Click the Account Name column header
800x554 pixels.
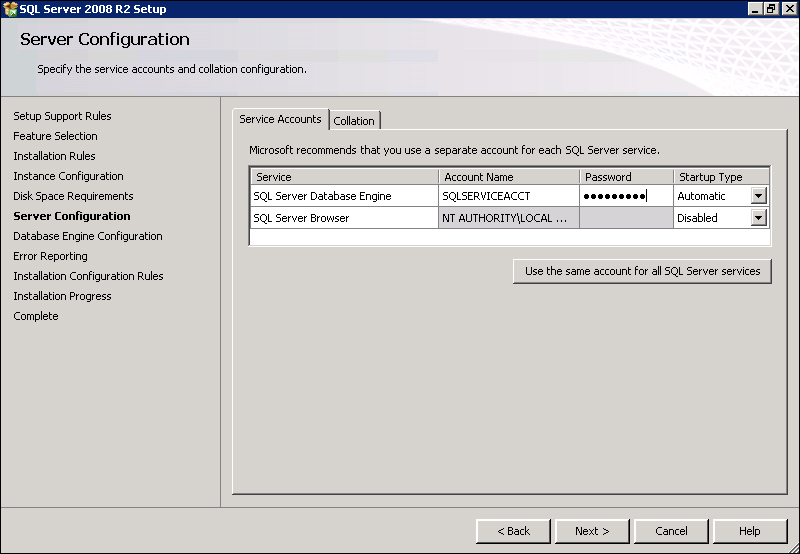509,177
